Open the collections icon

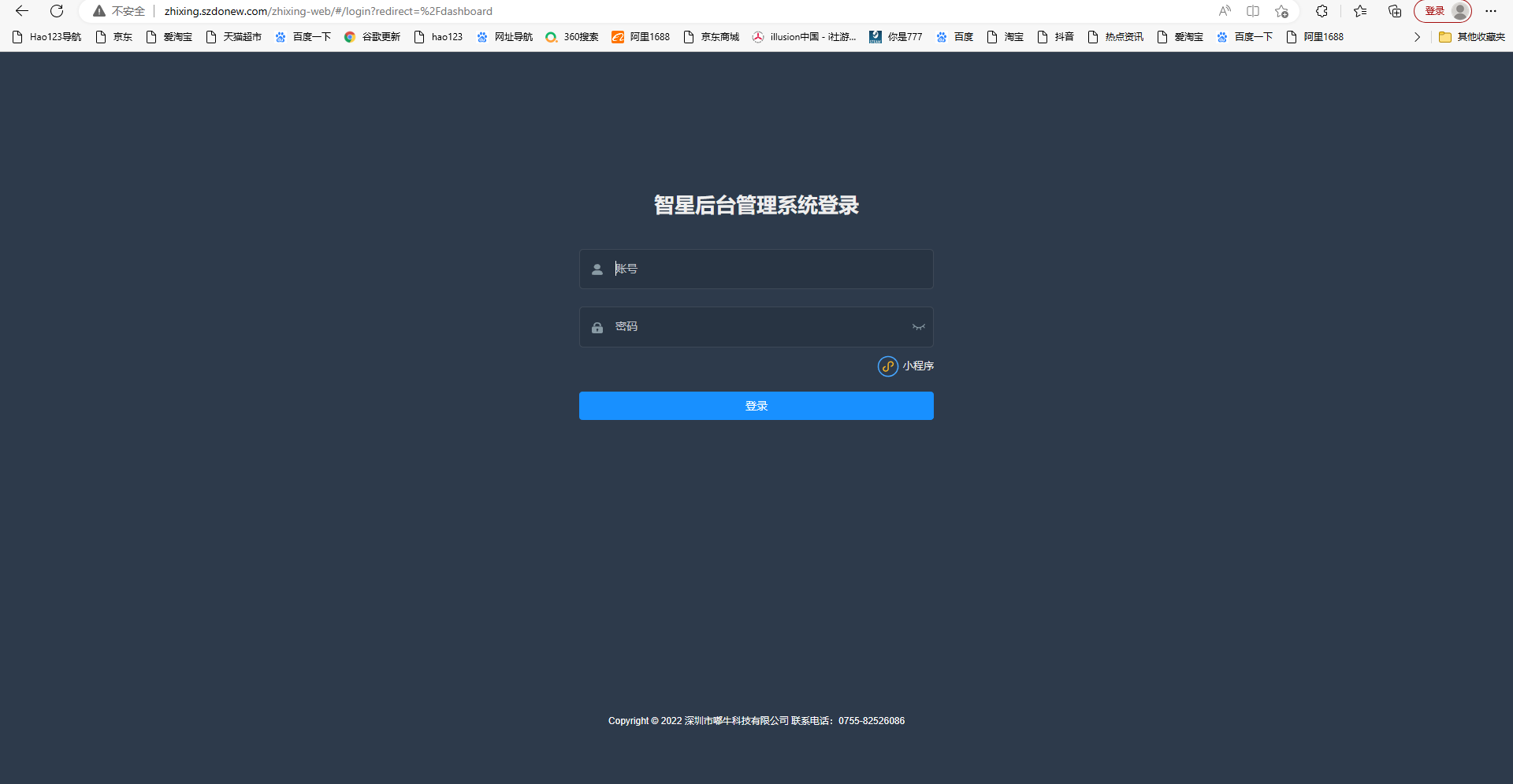[1395, 11]
